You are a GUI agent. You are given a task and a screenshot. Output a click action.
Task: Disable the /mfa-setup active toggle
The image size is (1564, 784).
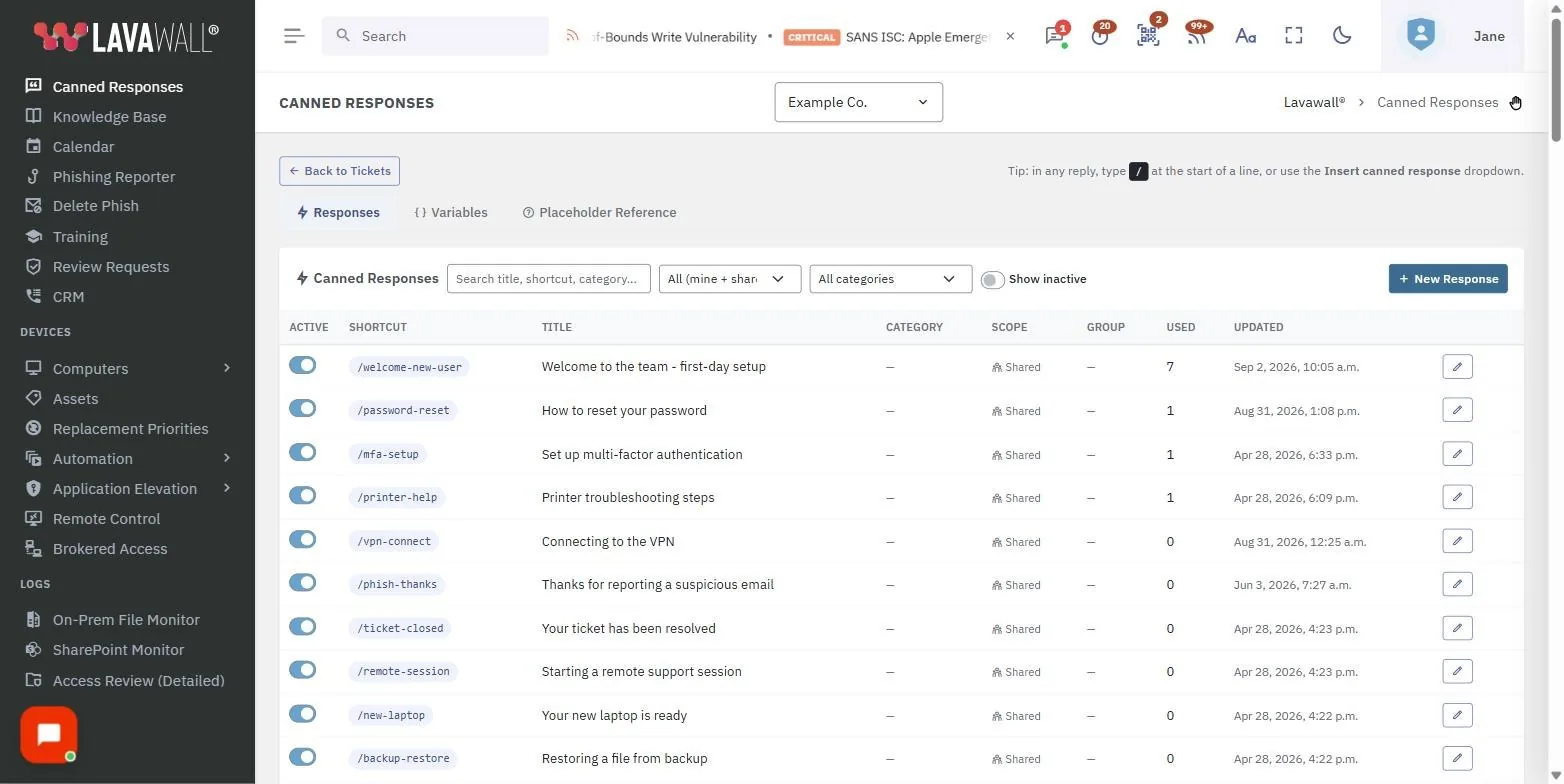[x=302, y=452]
